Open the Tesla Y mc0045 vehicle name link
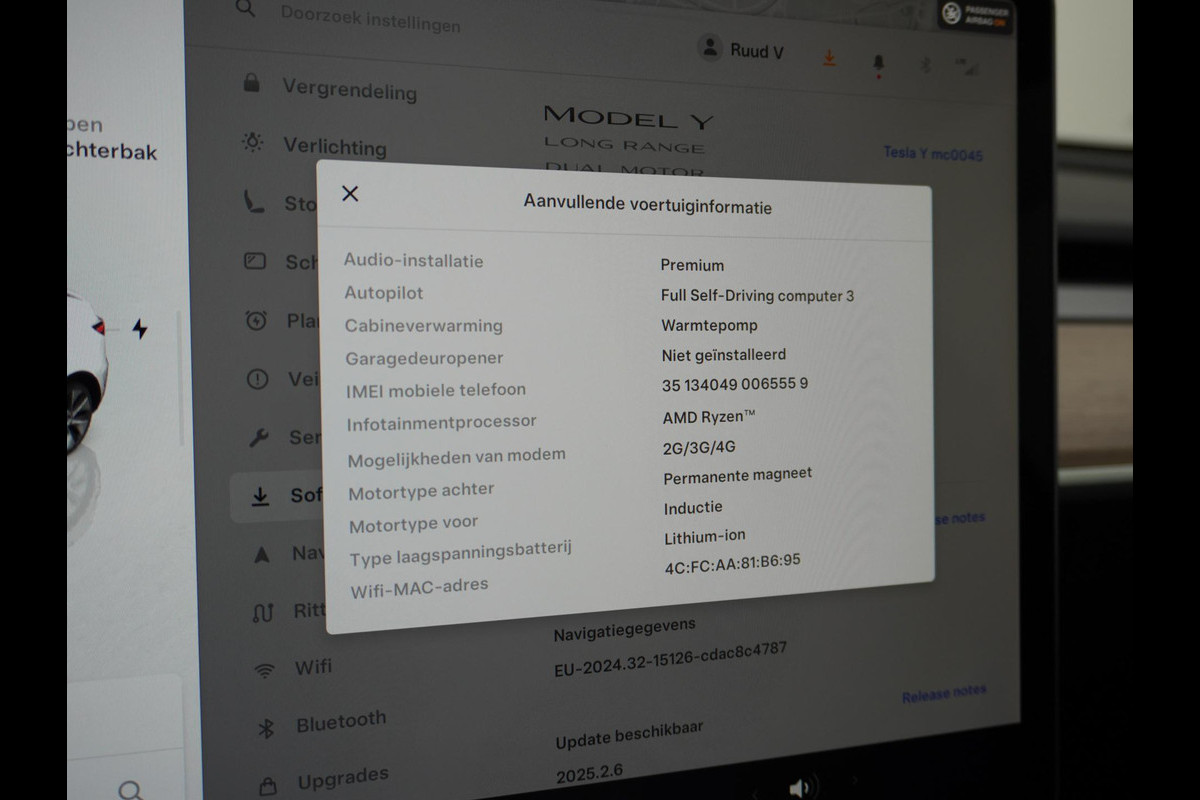Screen dimensions: 1200x800 pyautogui.click(x=933, y=154)
